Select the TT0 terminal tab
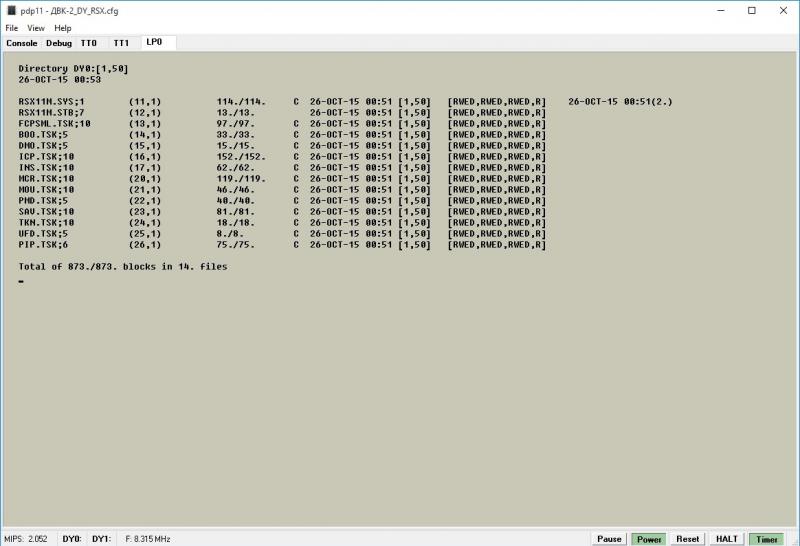This screenshot has height=546, width=800. click(90, 43)
